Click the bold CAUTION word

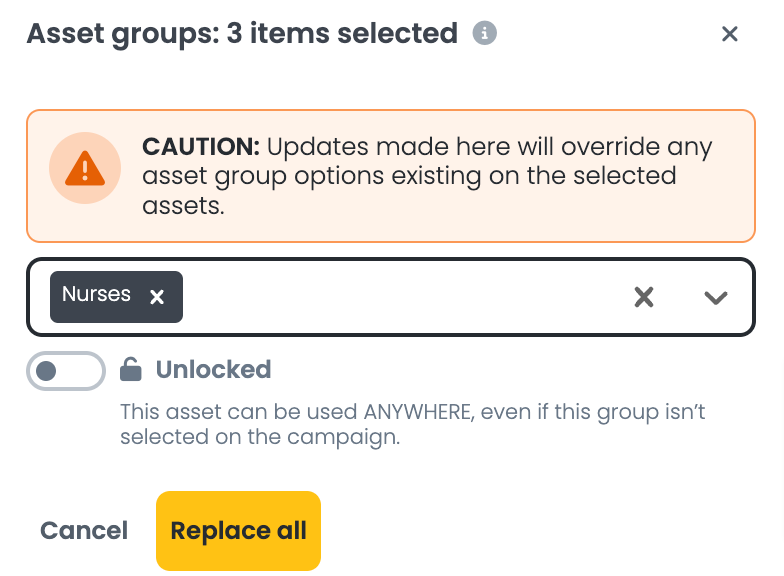pyautogui.click(x=201, y=146)
